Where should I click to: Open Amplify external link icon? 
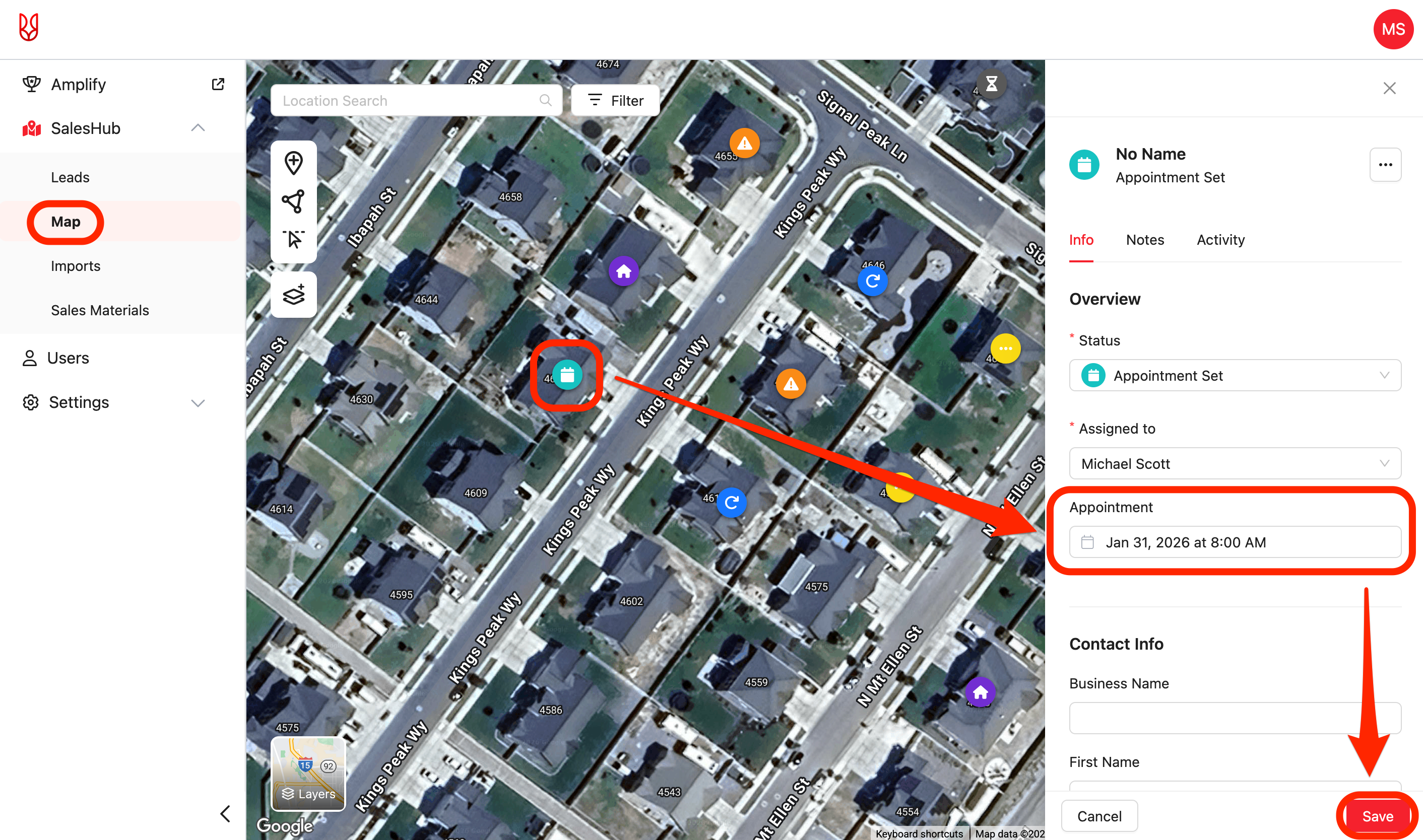tap(218, 84)
